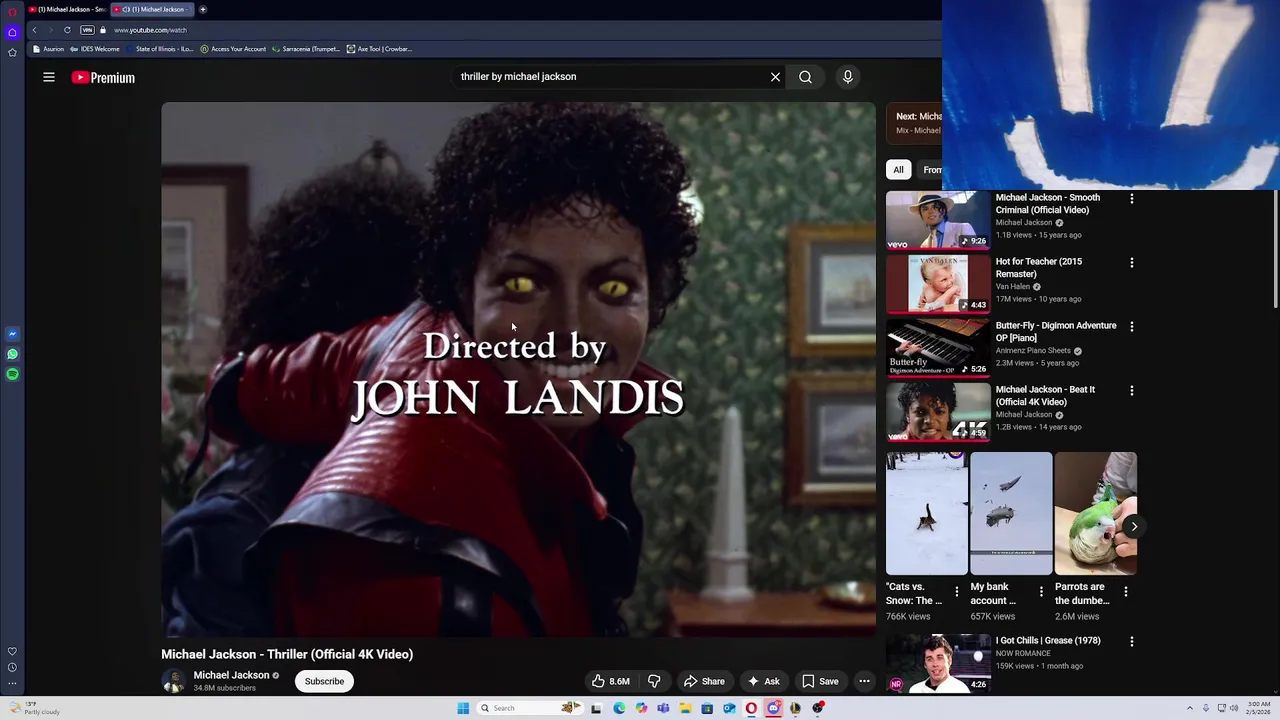This screenshot has width=1280, height=720.
Task: Open the Windows Start menu
Action: click(x=463, y=708)
